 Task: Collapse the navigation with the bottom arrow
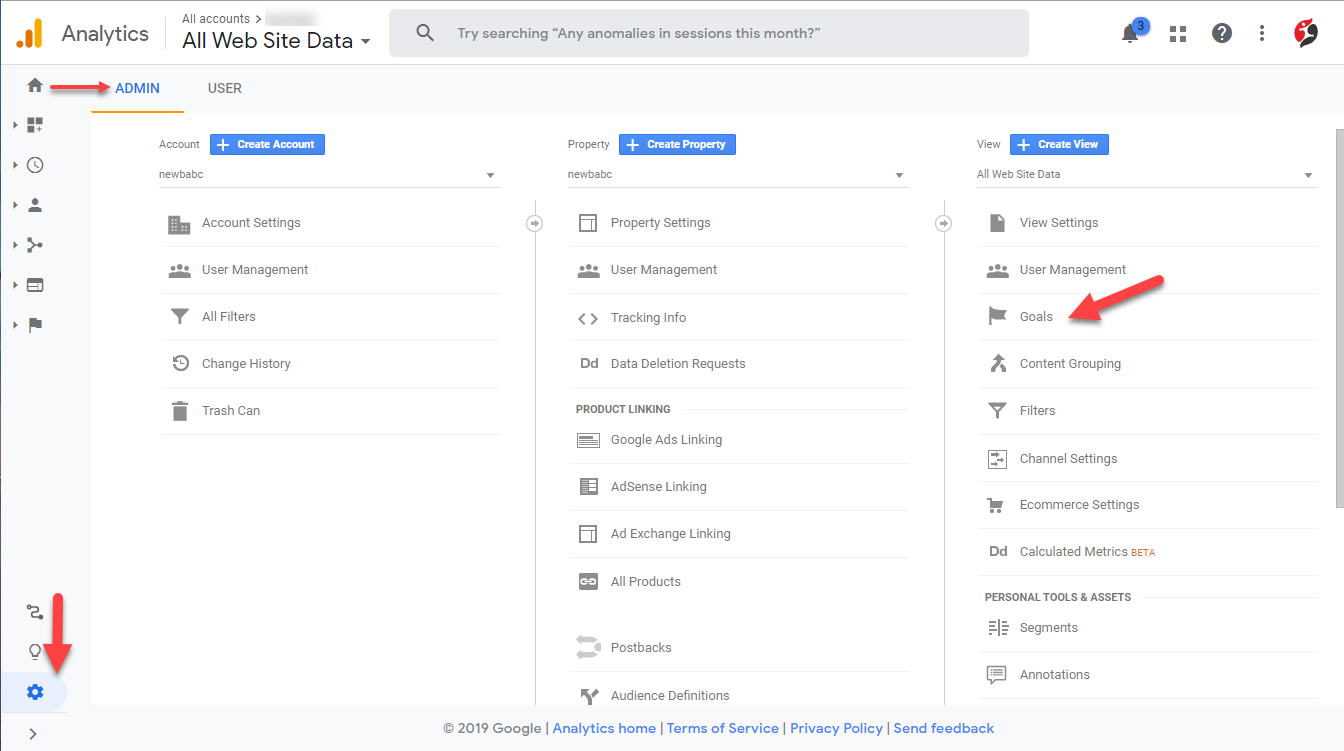coord(34,732)
